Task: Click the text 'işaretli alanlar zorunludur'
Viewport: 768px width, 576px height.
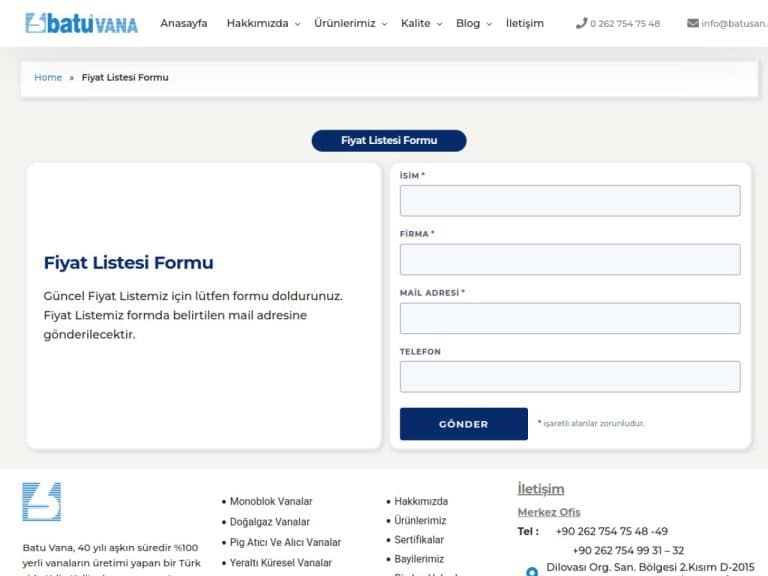Action: click(x=594, y=423)
